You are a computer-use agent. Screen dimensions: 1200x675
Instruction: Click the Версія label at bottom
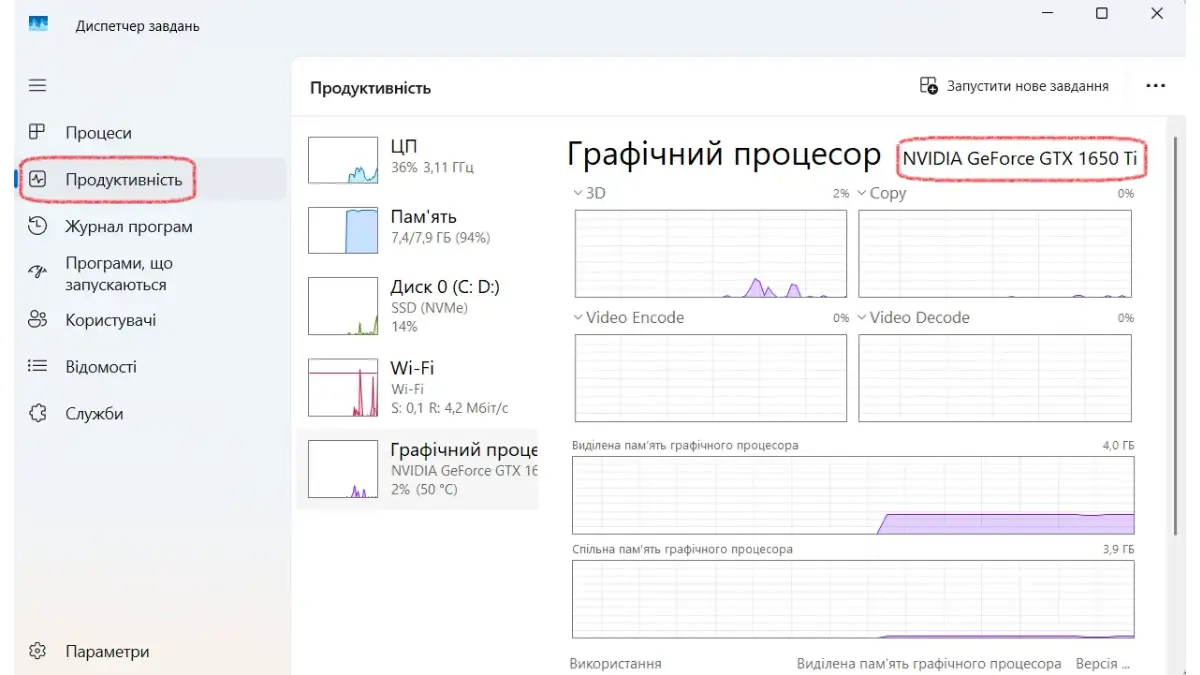1103,663
